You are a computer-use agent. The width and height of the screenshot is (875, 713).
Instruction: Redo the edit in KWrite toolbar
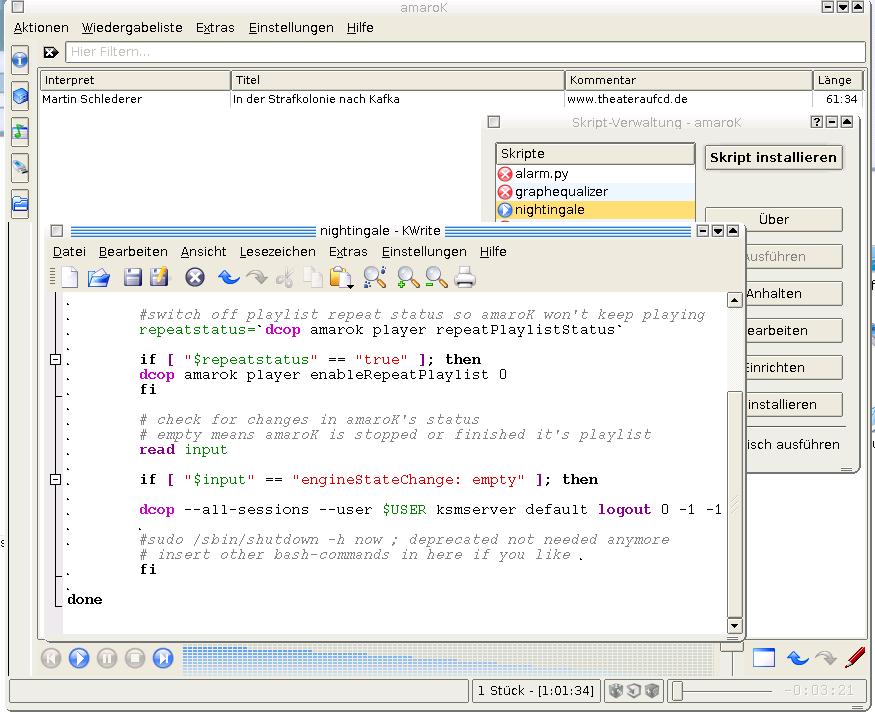tap(257, 277)
